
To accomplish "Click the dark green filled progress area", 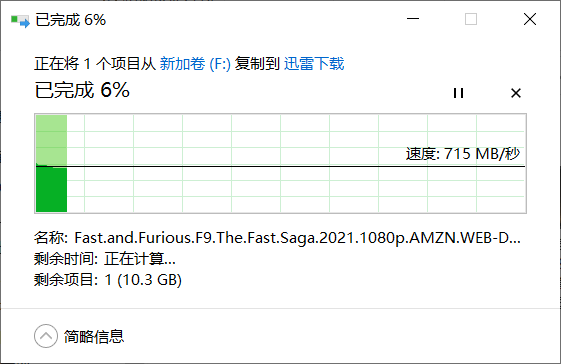I will click(x=52, y=189).
